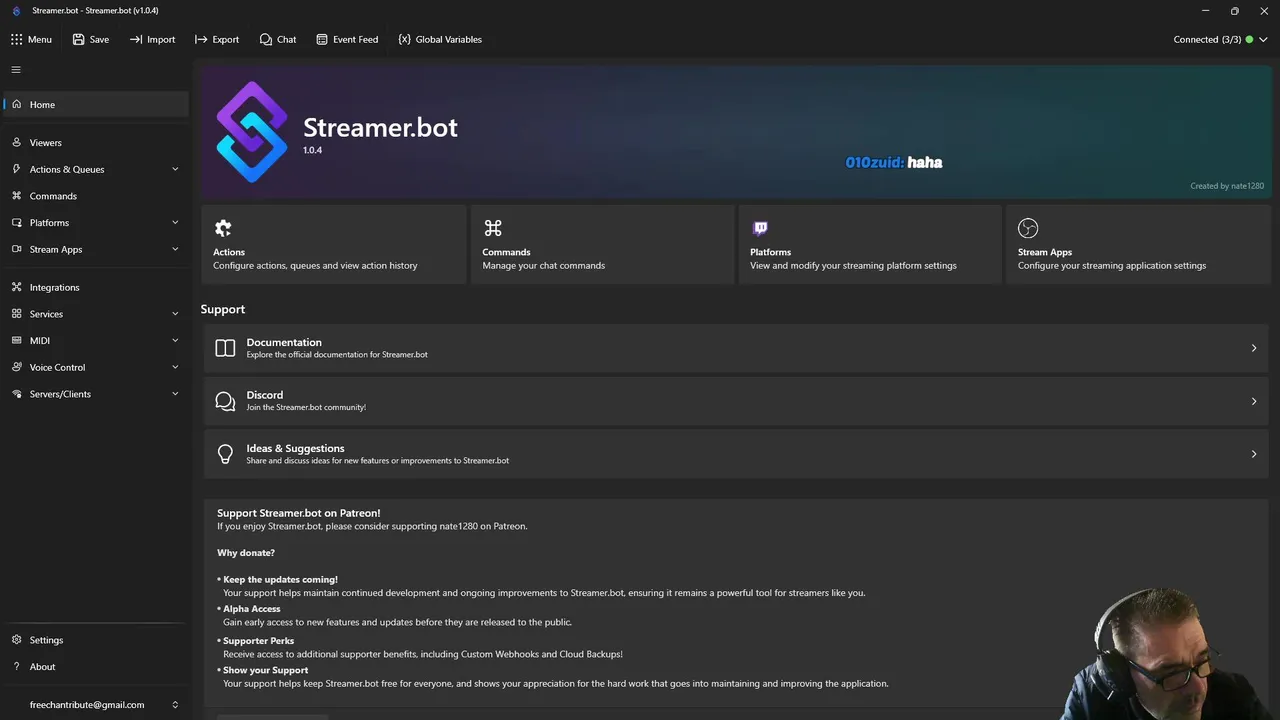Click the 'Support Streamer.bot on Patreon!' heading
The height and width of the screenshot is (720, 1280).
298,513
